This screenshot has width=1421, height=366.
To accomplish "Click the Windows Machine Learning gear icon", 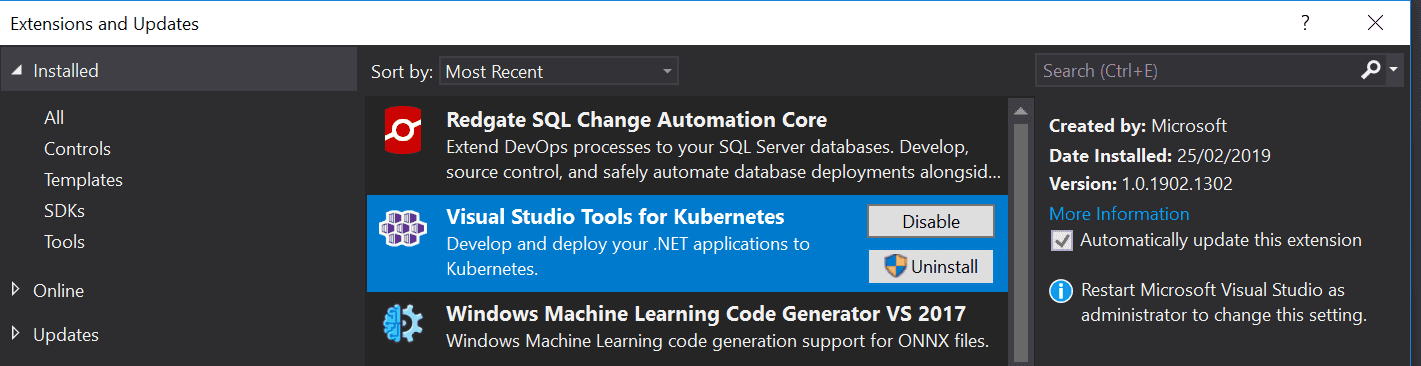I will (403, 325).
